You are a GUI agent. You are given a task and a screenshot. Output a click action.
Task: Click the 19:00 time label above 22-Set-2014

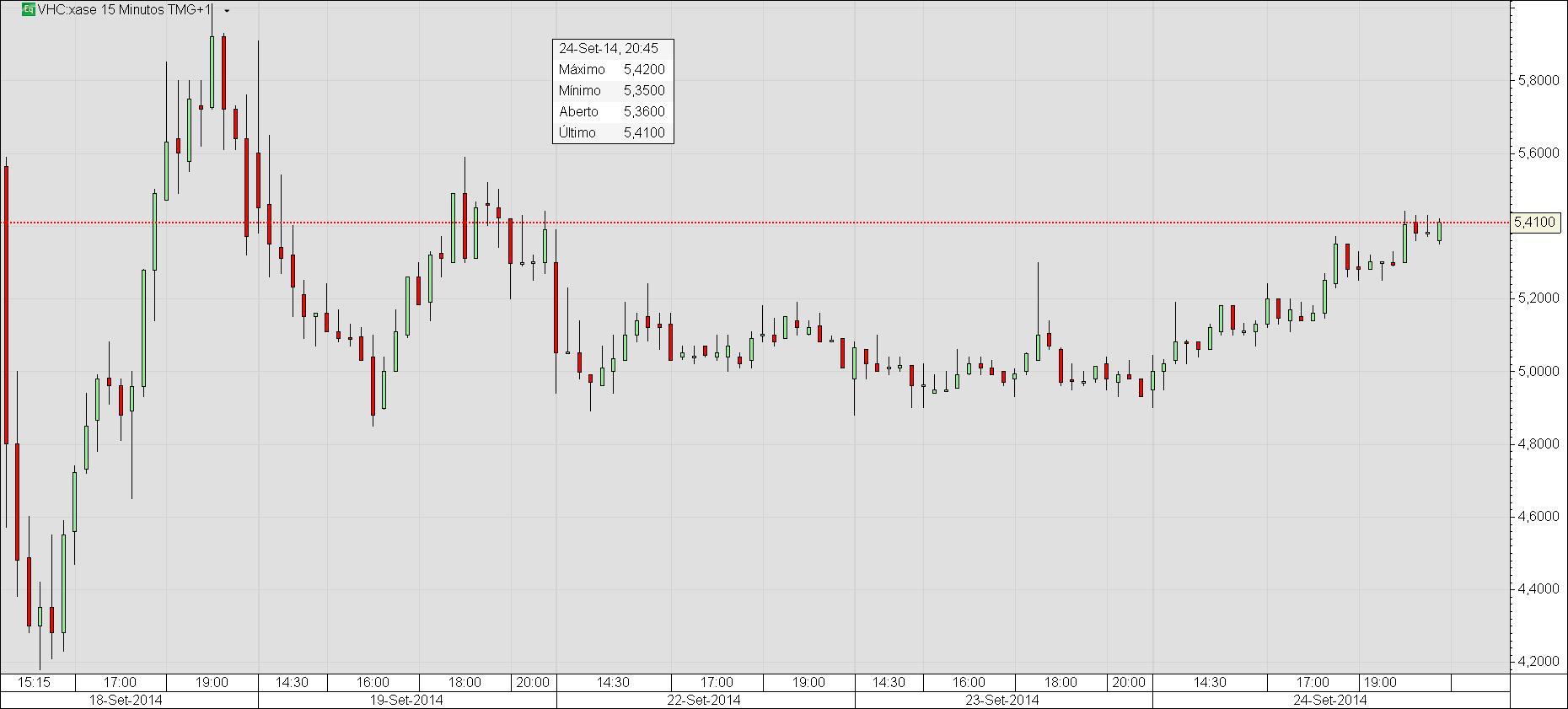[808, 682]
